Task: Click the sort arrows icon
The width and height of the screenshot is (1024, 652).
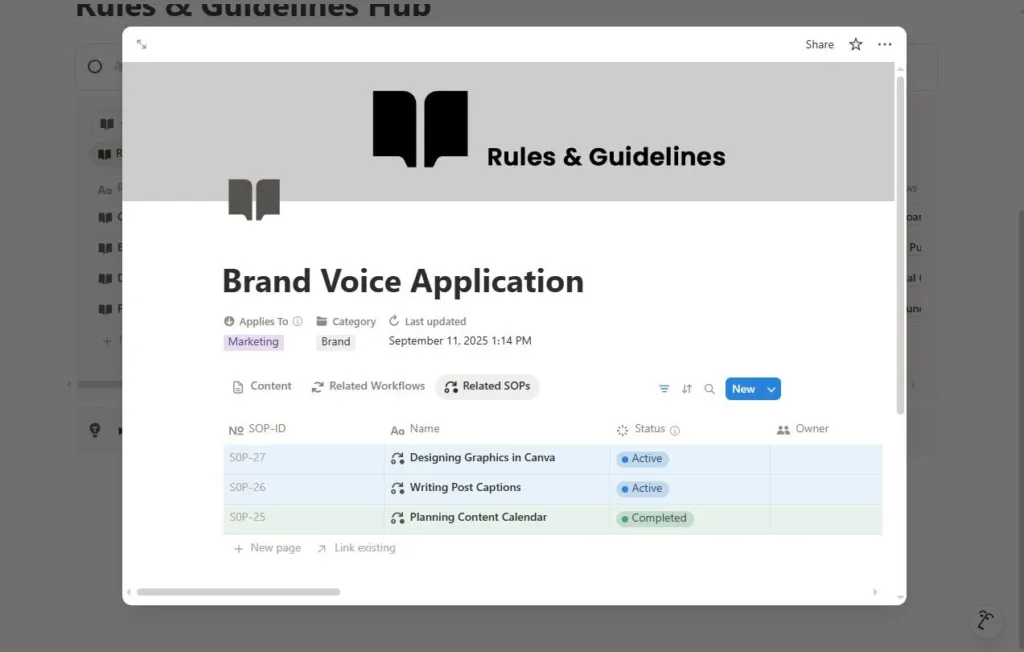Action: click(x=687, y=389)
